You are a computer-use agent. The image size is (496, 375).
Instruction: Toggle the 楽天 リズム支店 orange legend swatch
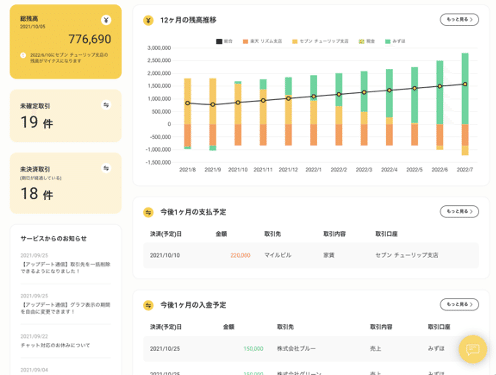coord(245,41)
